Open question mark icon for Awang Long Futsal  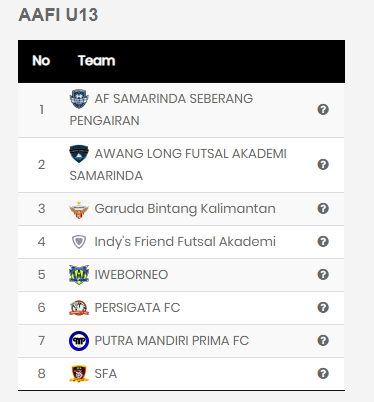click(x=323, y=165)
